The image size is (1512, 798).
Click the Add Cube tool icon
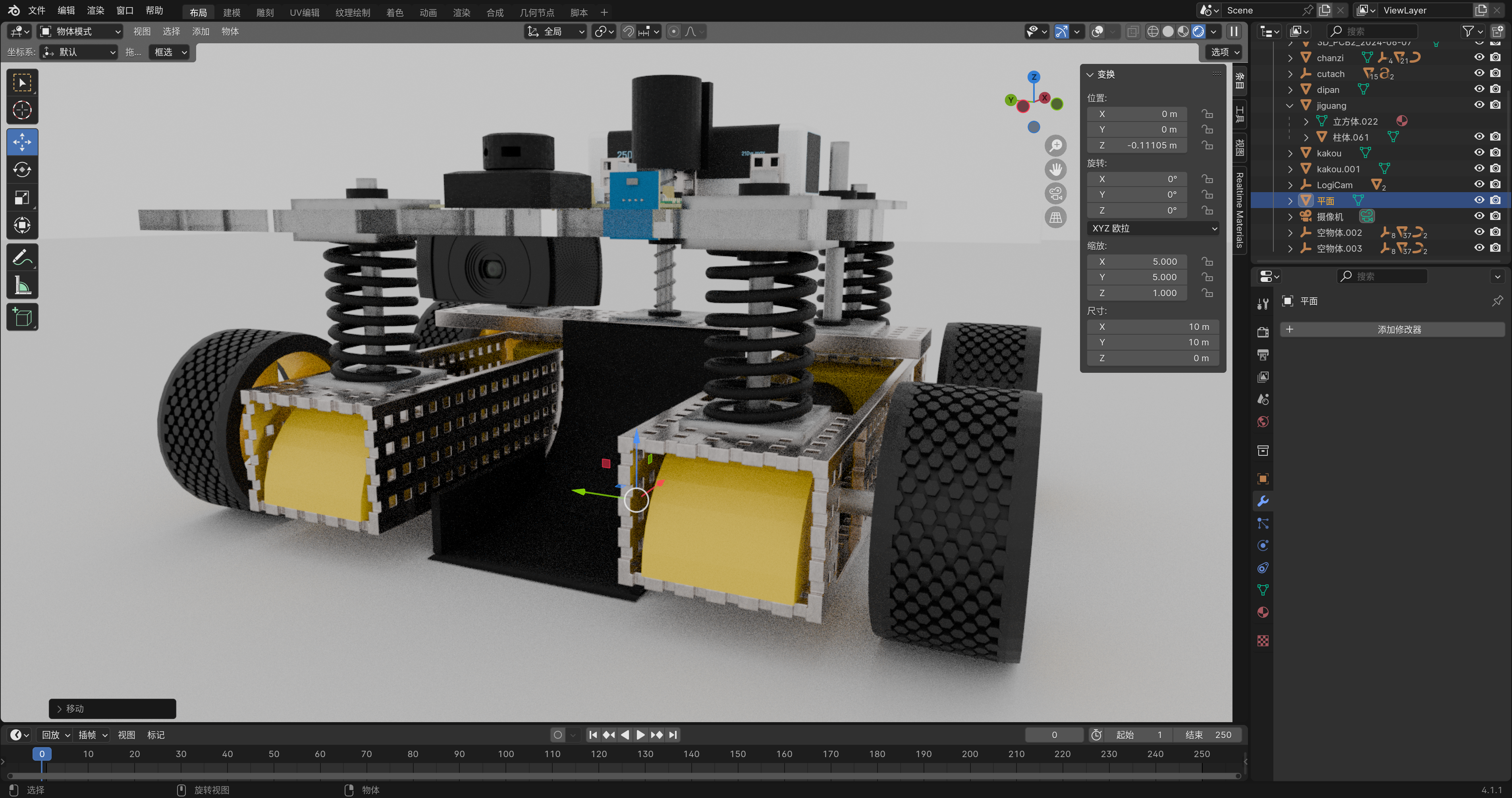pos(22,318)
